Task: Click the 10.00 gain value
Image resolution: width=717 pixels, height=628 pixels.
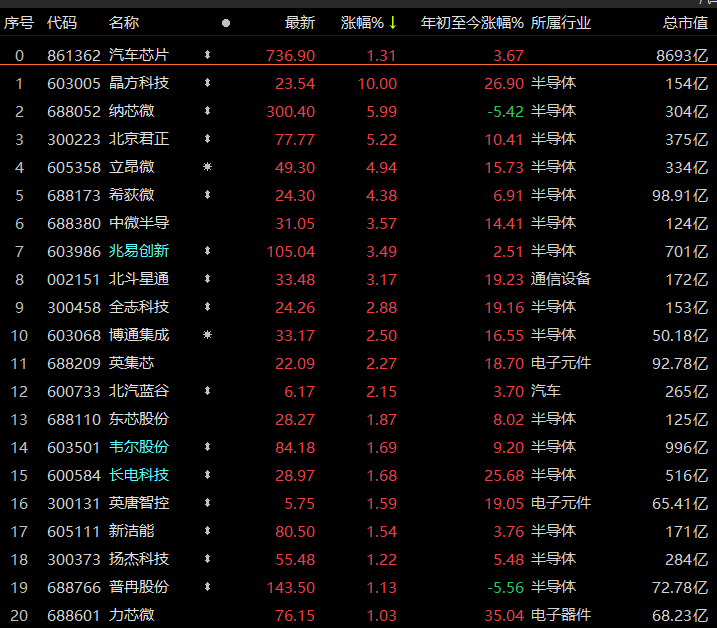Action: 377,83
